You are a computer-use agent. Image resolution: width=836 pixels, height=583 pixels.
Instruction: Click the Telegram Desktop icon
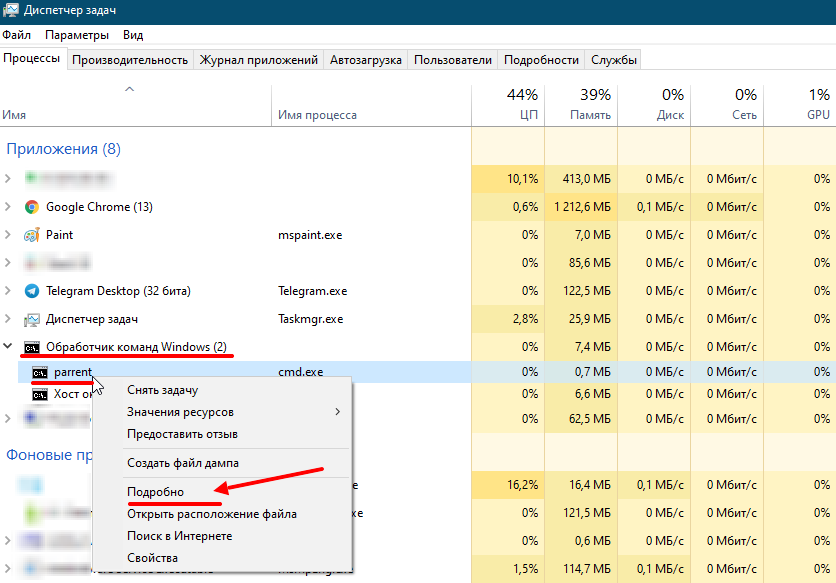coord(32,291)
